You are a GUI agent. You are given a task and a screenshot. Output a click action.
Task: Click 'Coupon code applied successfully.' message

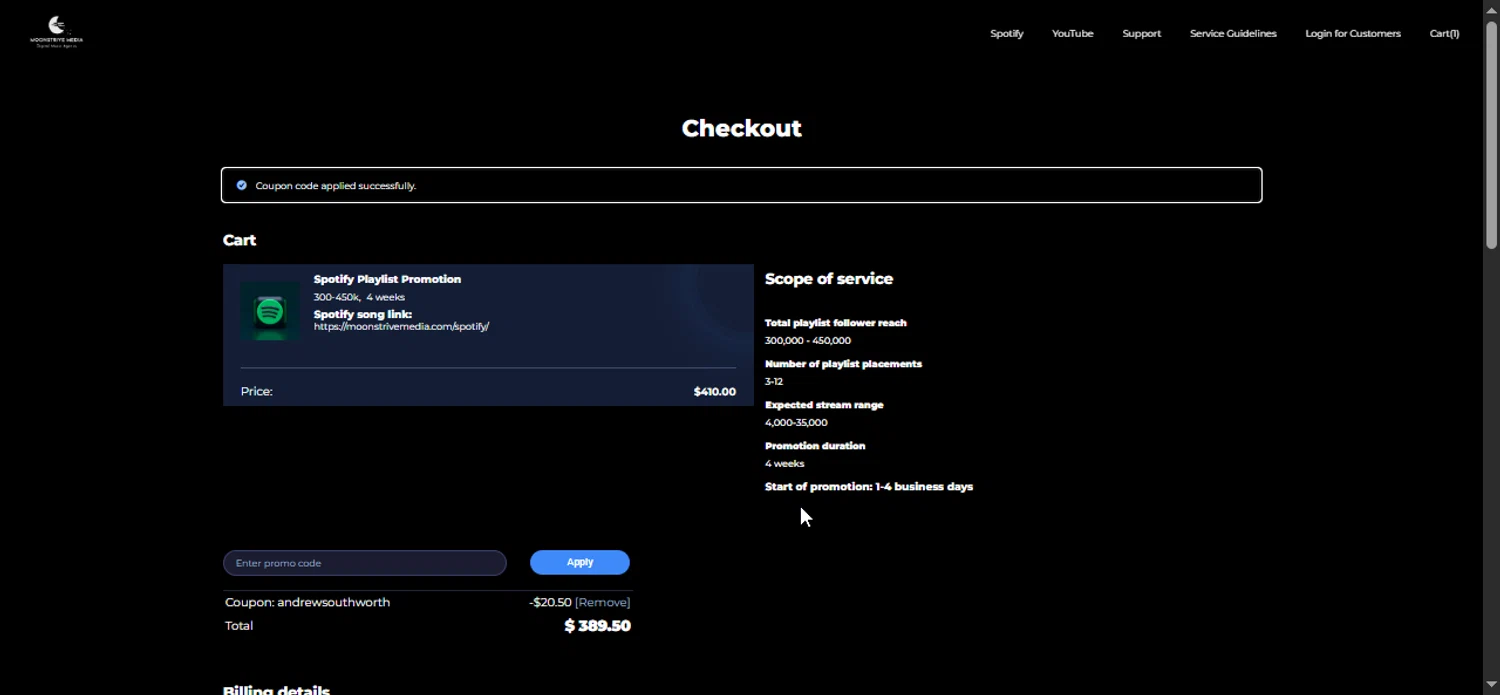coord(335,186)
